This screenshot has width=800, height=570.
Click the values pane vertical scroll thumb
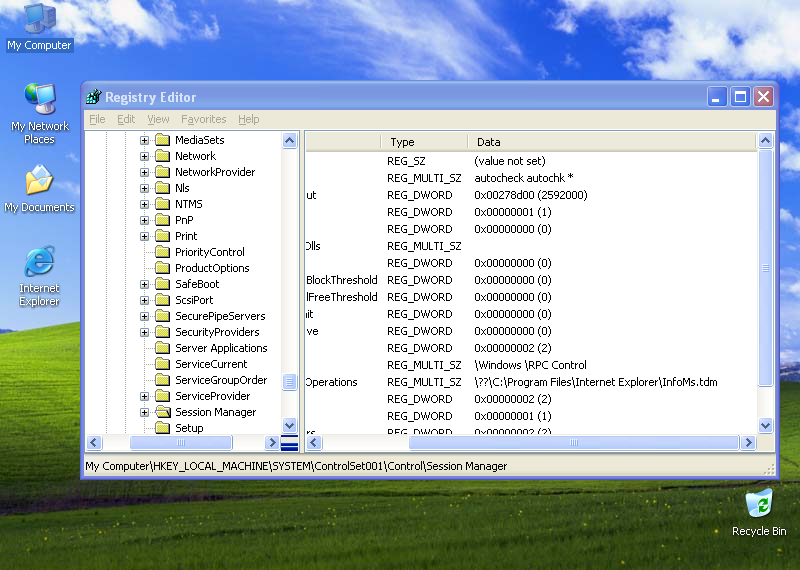coord(765,267)
